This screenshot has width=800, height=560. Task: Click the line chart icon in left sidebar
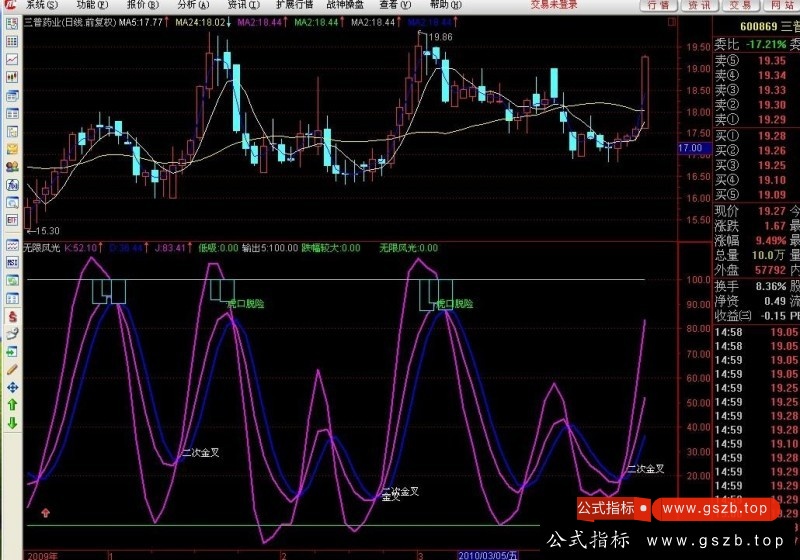[x=12, y=59]
